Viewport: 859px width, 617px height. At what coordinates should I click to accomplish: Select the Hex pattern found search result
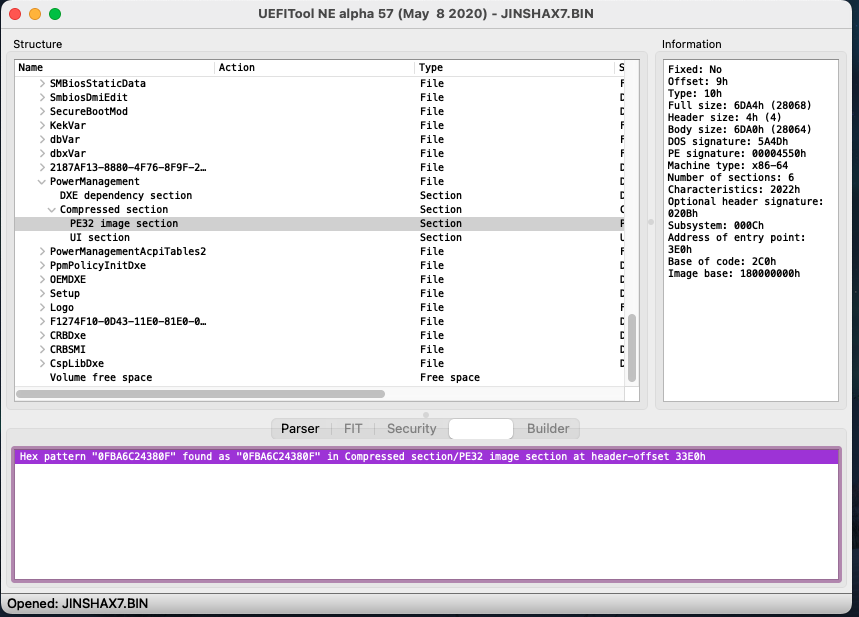click(x=426, y=456)
